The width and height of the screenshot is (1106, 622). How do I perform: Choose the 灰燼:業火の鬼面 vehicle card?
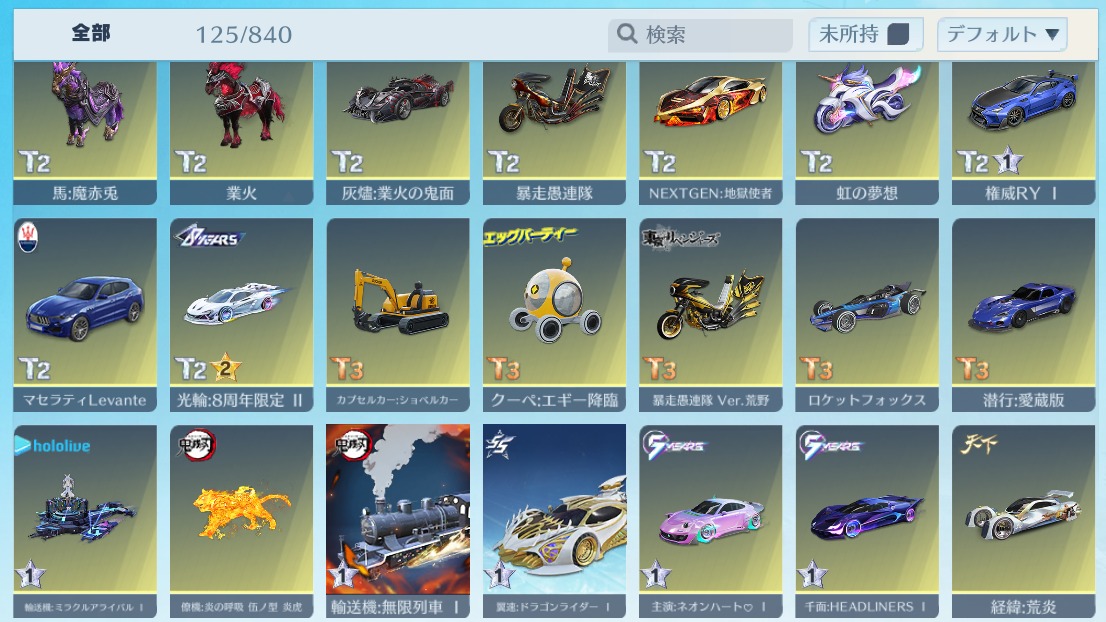click(x=398, y=133)
